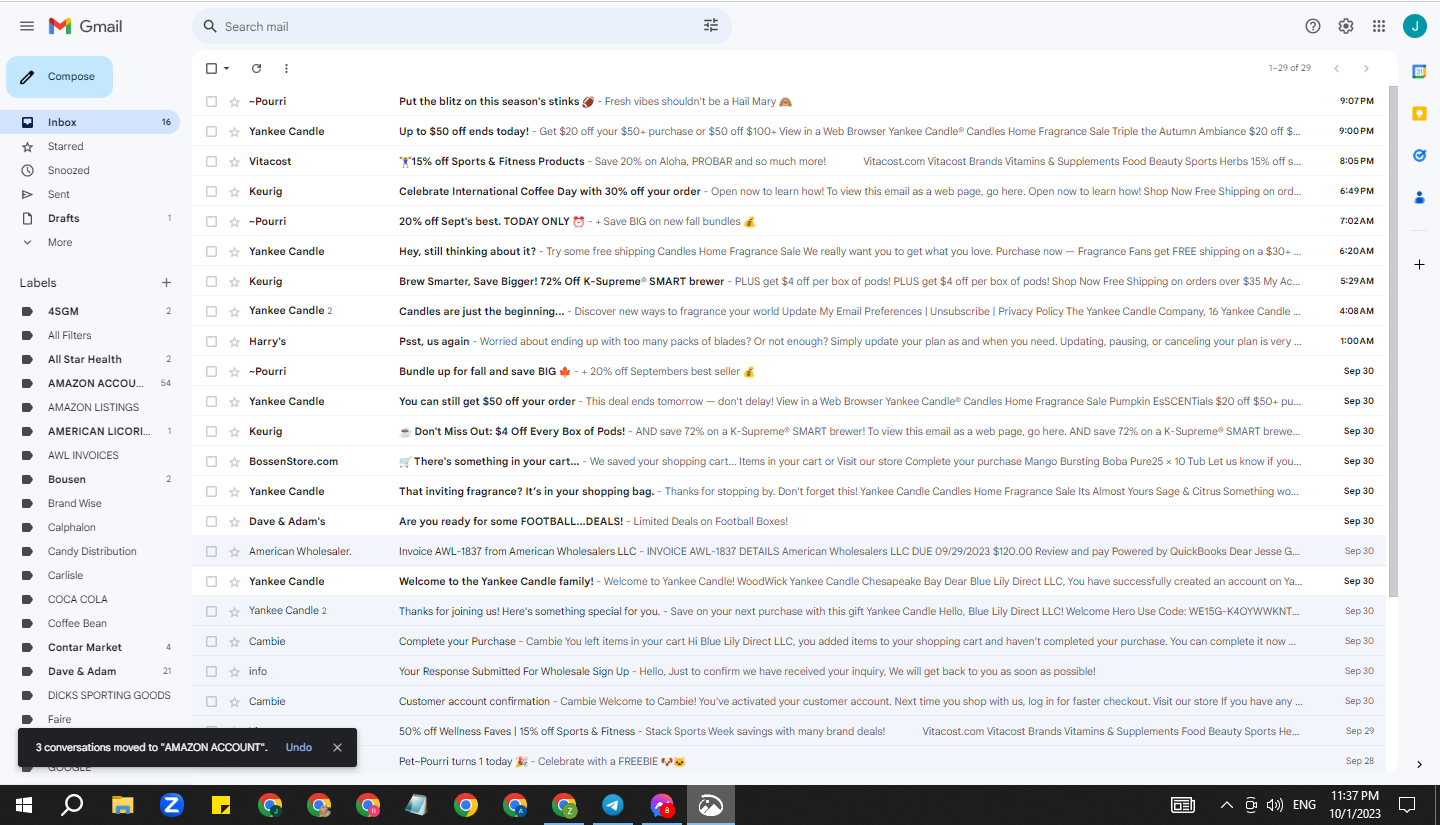
Task: Open Google Keep side panel
Action: [1419, 113]
